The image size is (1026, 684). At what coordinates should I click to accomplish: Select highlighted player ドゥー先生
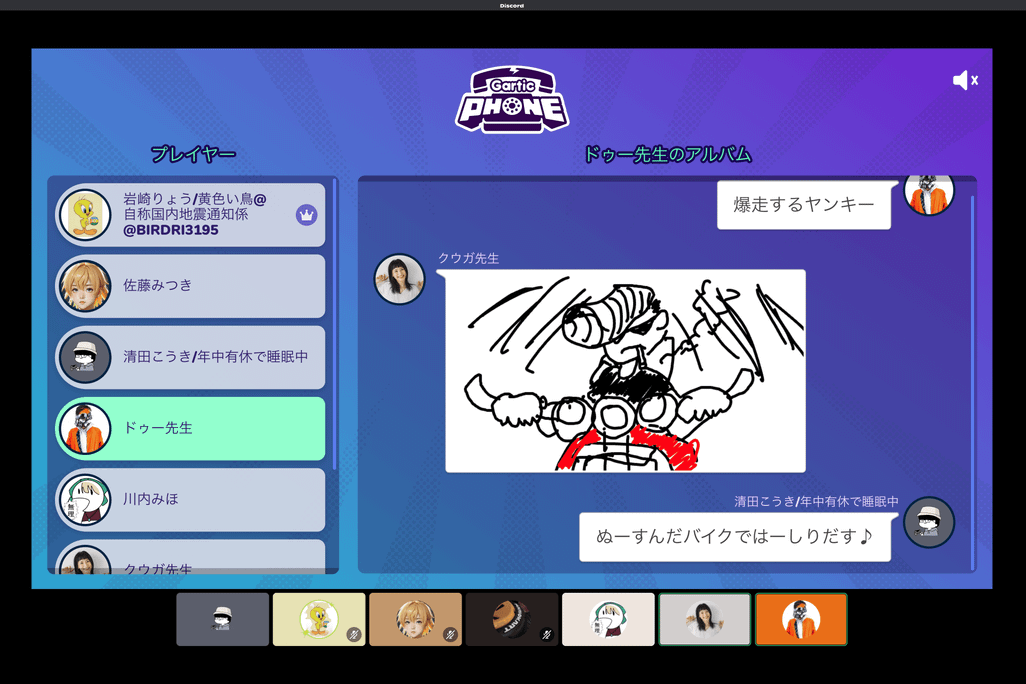(190, 429)
